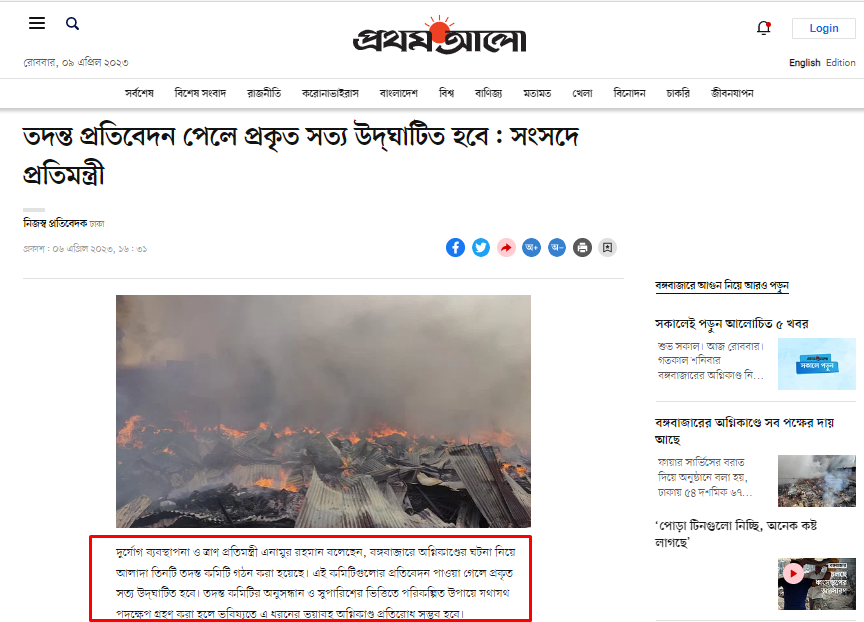864x622 pixels.
Task: Bookmark the article with bookmark icon
Action: pos(607,248)
